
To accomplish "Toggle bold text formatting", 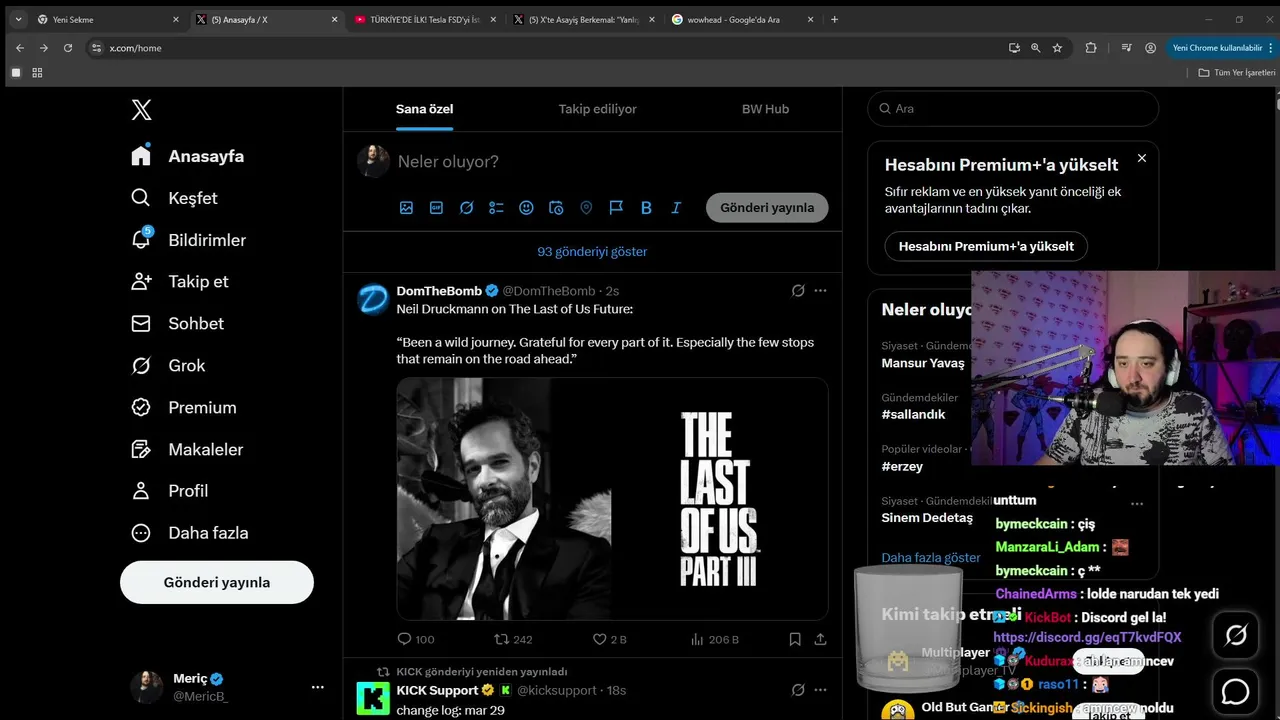I will tap(646, 208).
